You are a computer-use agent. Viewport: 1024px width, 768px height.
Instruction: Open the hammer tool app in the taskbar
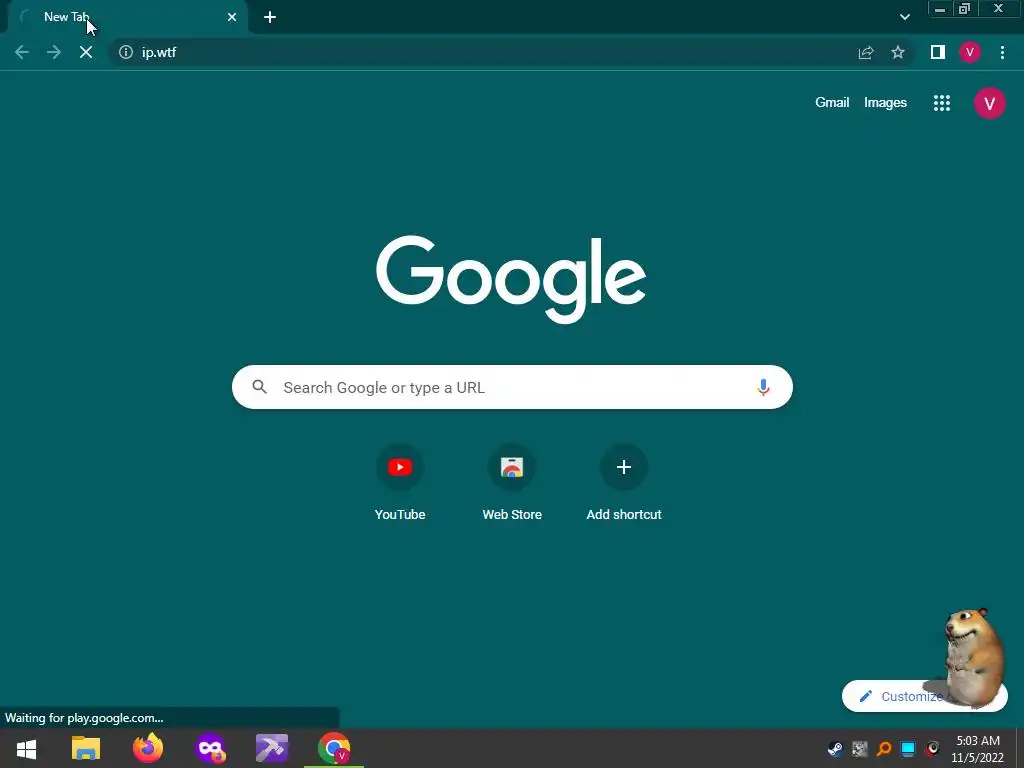(x=272, y=748)
